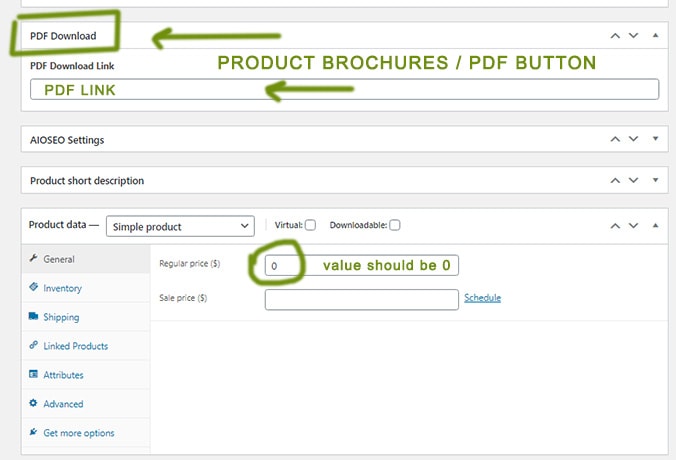Click the Attributes list icon

coord(34,375)
